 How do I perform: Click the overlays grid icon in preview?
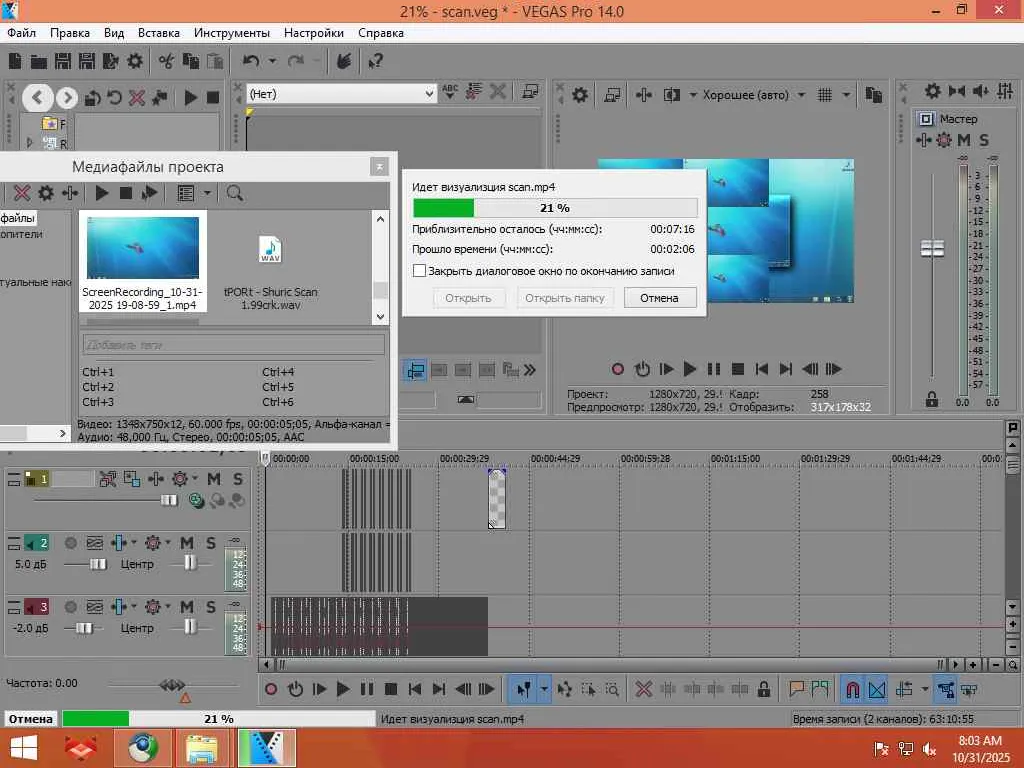click(825, 95)
